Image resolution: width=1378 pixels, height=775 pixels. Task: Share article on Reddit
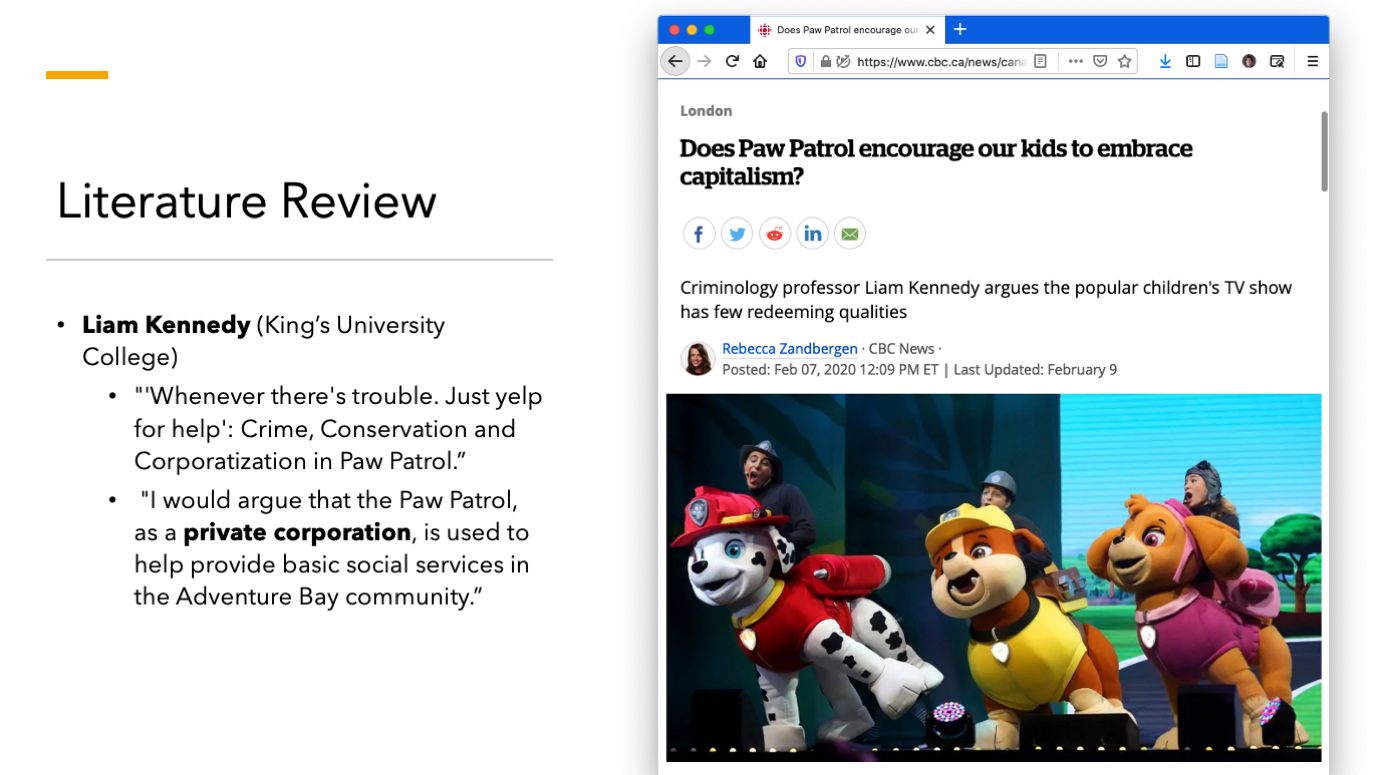click(774, 234)
